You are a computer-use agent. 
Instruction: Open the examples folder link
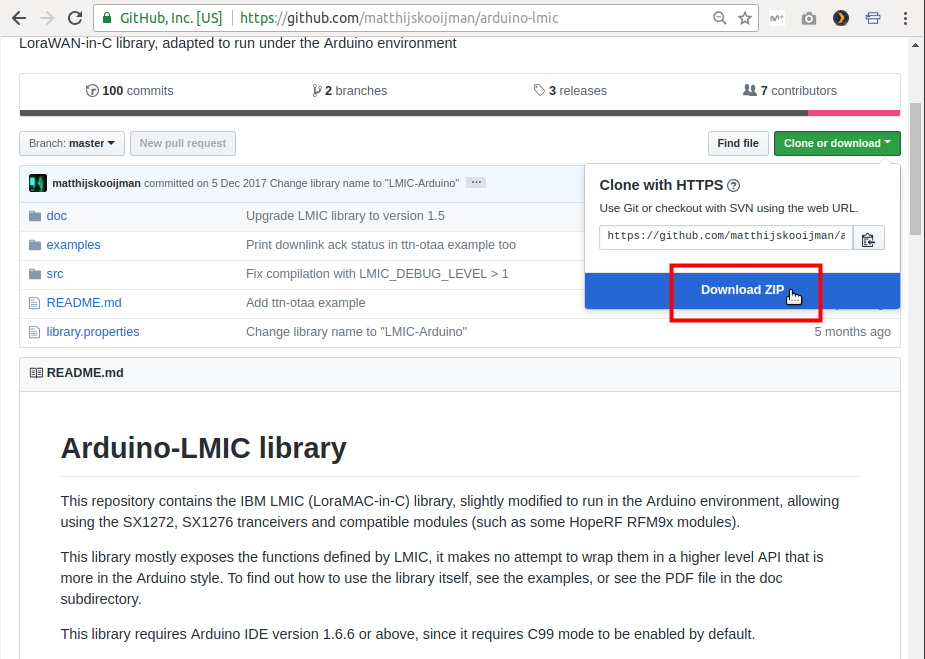coord(74,245)
